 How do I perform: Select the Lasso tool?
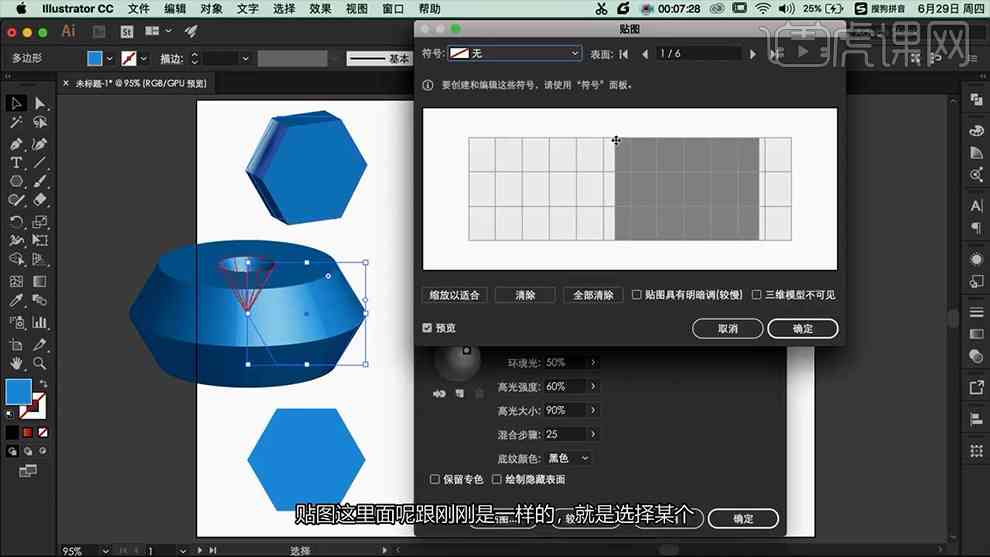click(x=40, y=123)
